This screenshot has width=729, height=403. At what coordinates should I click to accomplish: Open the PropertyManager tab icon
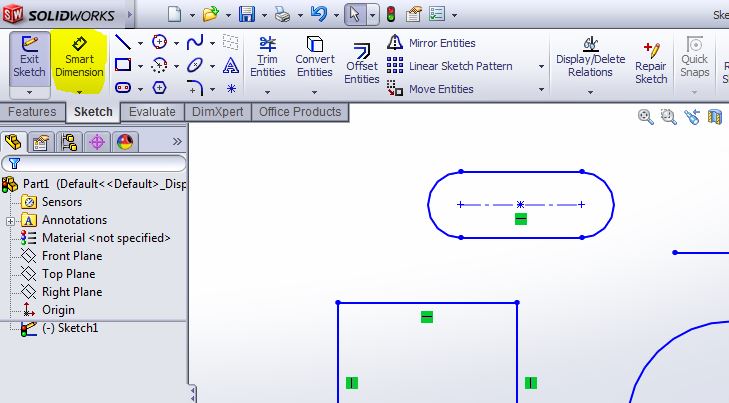click(x=40, y=142)
